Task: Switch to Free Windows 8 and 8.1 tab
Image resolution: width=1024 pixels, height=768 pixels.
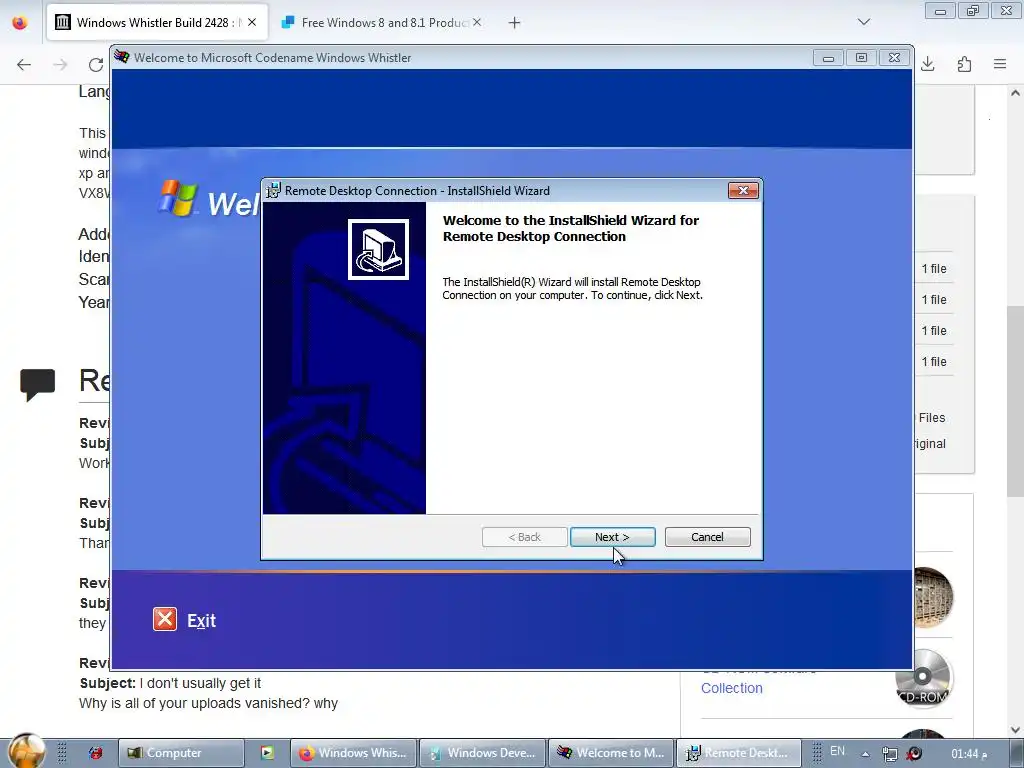Action: click(384, 23)
